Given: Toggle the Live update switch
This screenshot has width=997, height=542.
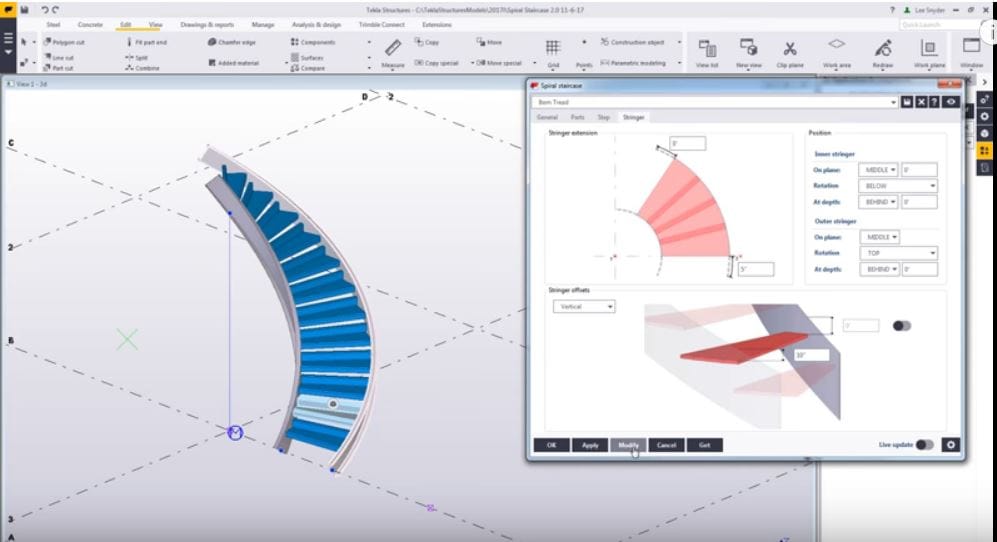Looking at the screenshot, I should [x=925, y=445].
